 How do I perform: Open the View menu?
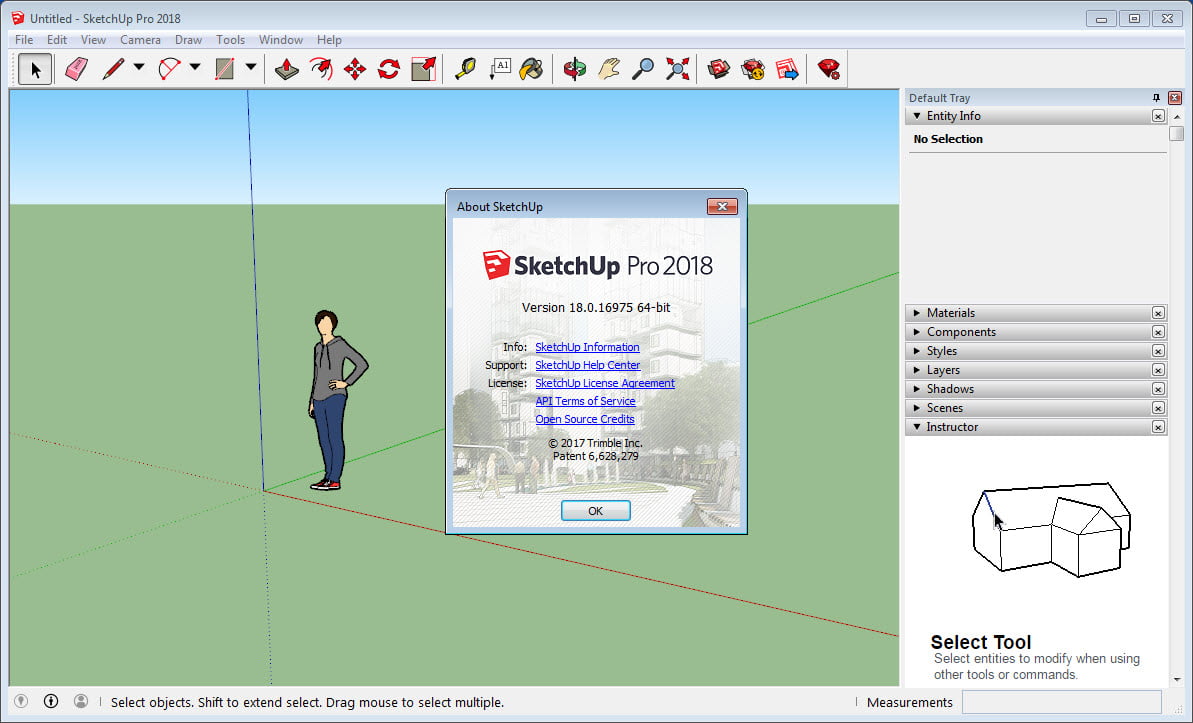tap(94, 40)
